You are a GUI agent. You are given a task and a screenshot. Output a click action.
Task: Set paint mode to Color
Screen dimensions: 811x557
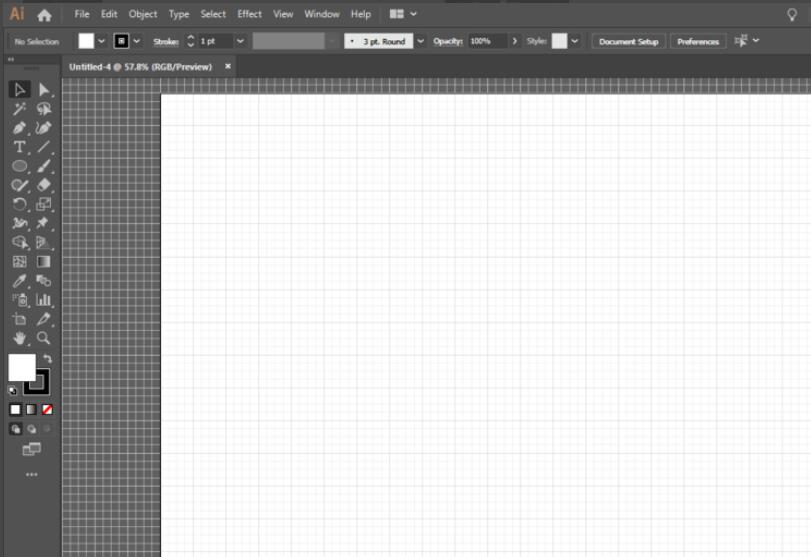15,410
